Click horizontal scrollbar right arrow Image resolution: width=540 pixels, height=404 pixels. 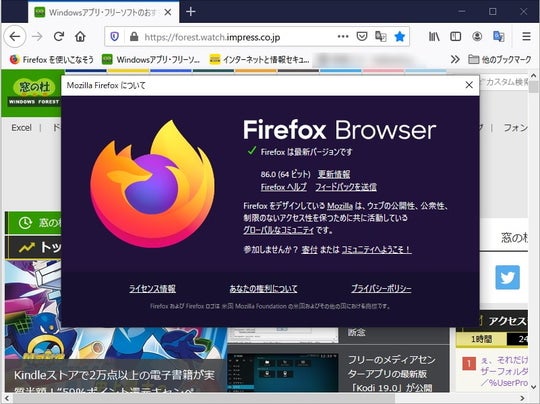[522, 398]
